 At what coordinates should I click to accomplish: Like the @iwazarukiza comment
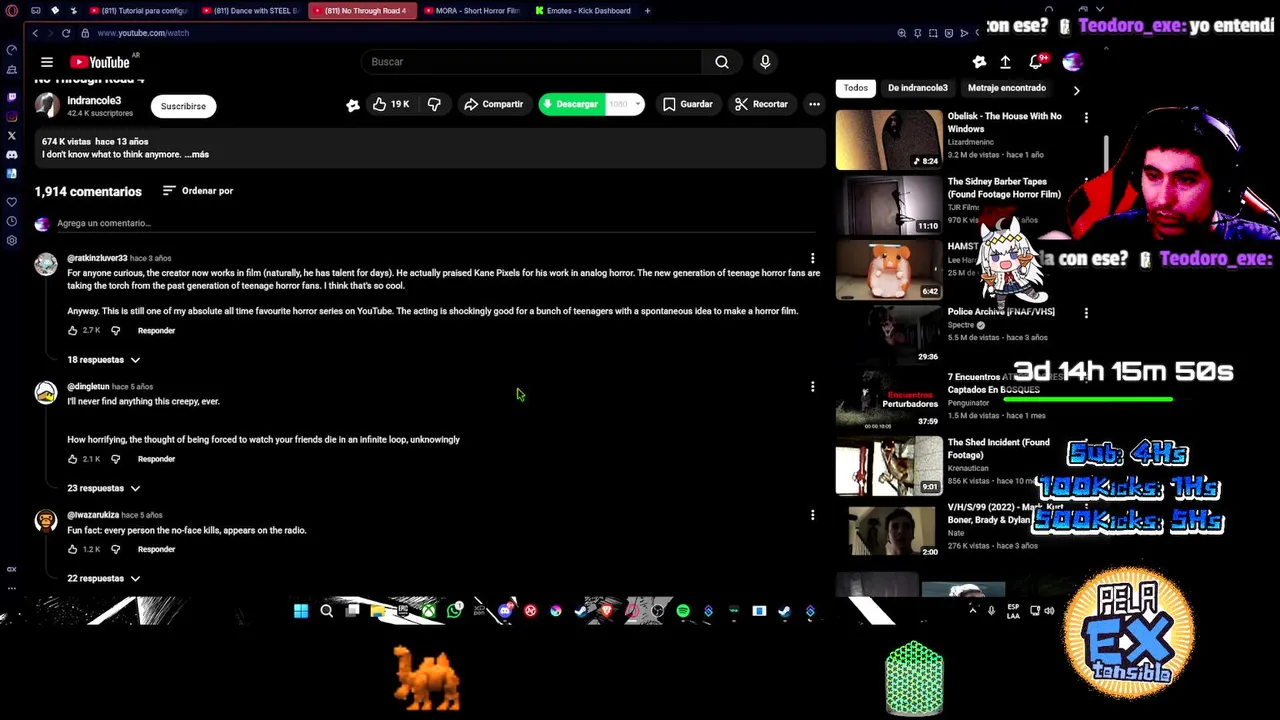[72, 549]
